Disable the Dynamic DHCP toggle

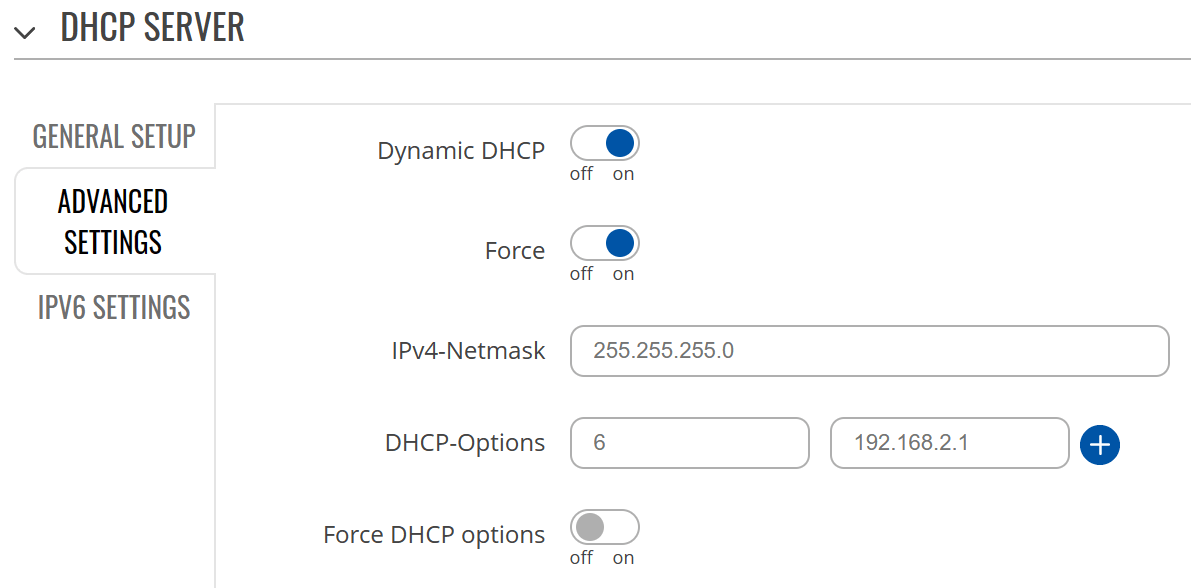click(604, 143)
